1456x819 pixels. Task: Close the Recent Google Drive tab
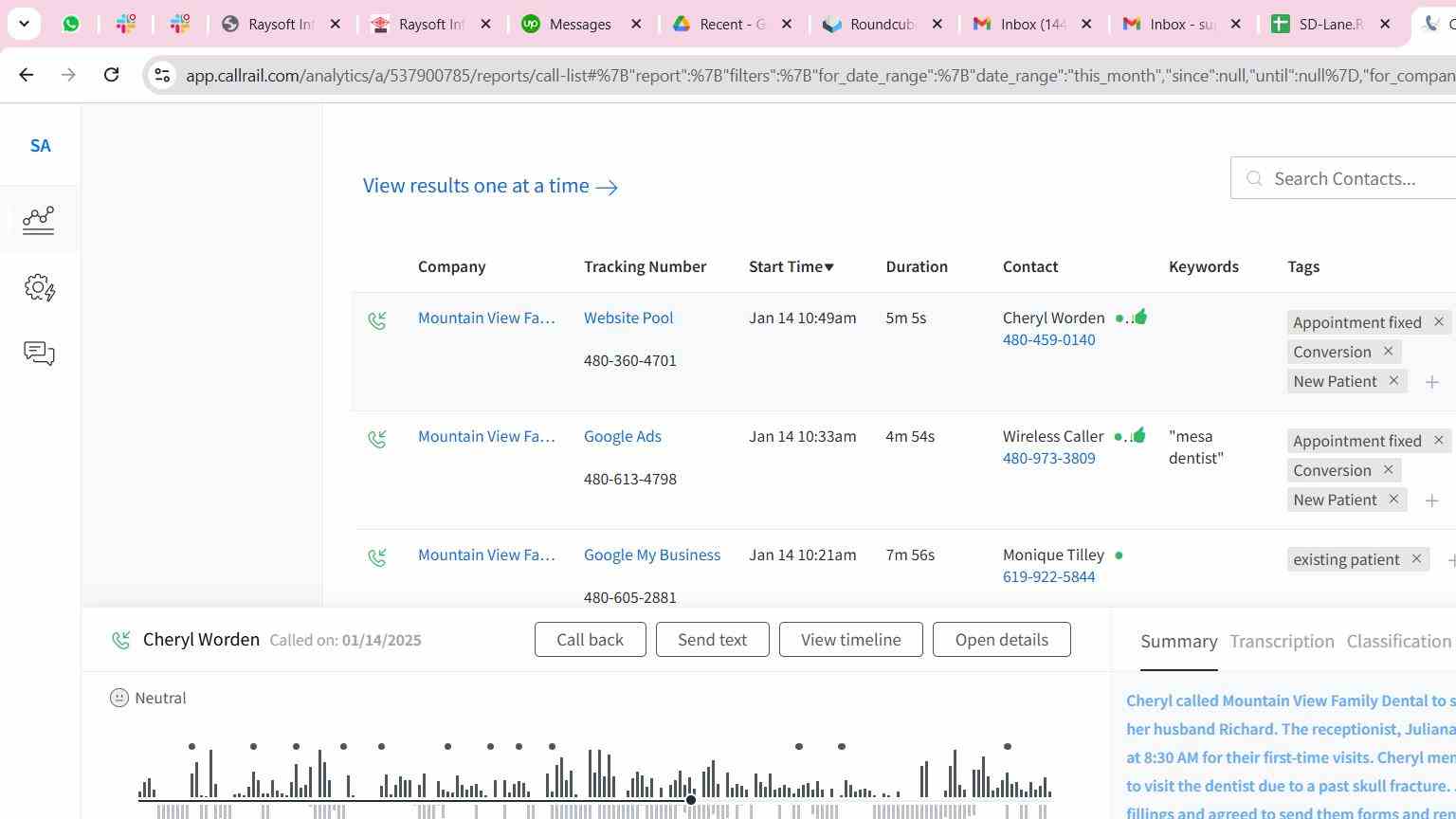[x=787, y=24]
